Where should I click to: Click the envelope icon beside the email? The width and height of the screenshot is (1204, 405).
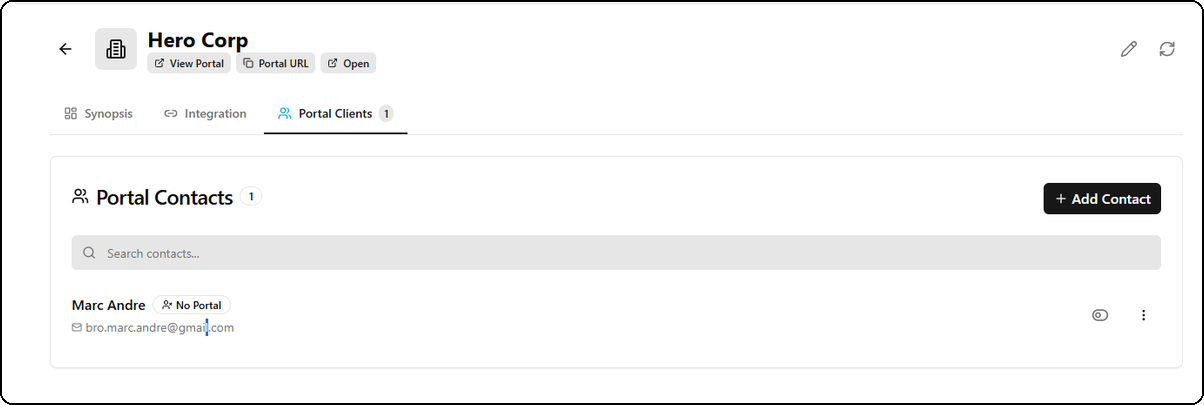tap(77, 327)
